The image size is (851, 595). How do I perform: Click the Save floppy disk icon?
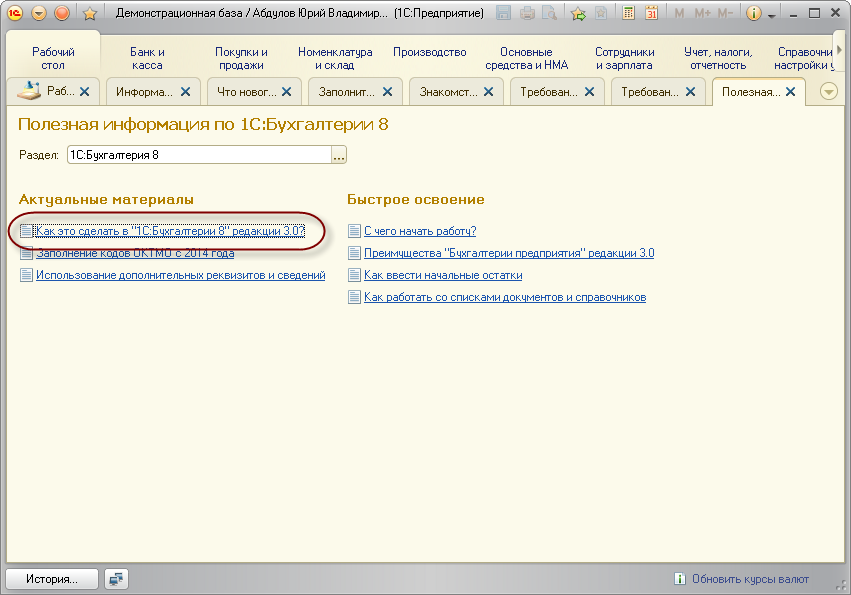point(504,13)
